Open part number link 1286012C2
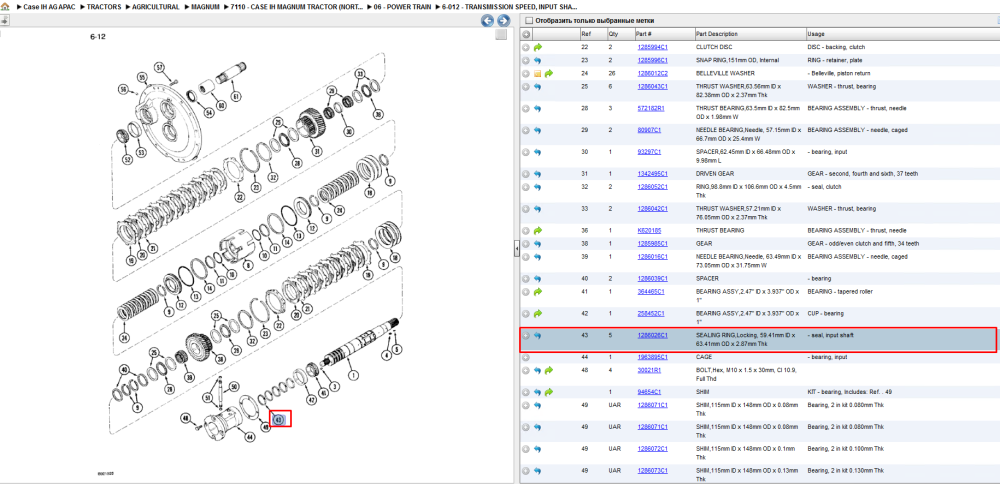Image resolution: width=1000 pixels, height=484 pixels. (652, 73)
